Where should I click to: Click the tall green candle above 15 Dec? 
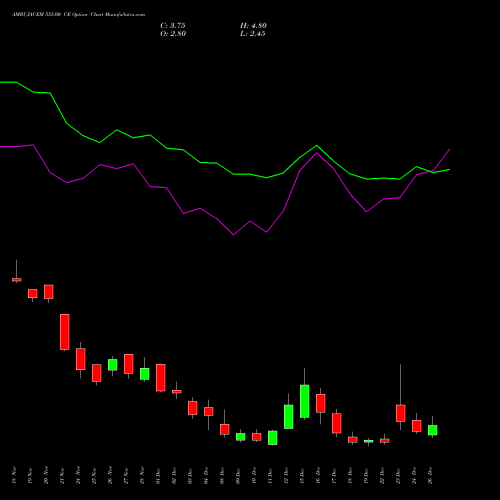click(x=305, y=401)
